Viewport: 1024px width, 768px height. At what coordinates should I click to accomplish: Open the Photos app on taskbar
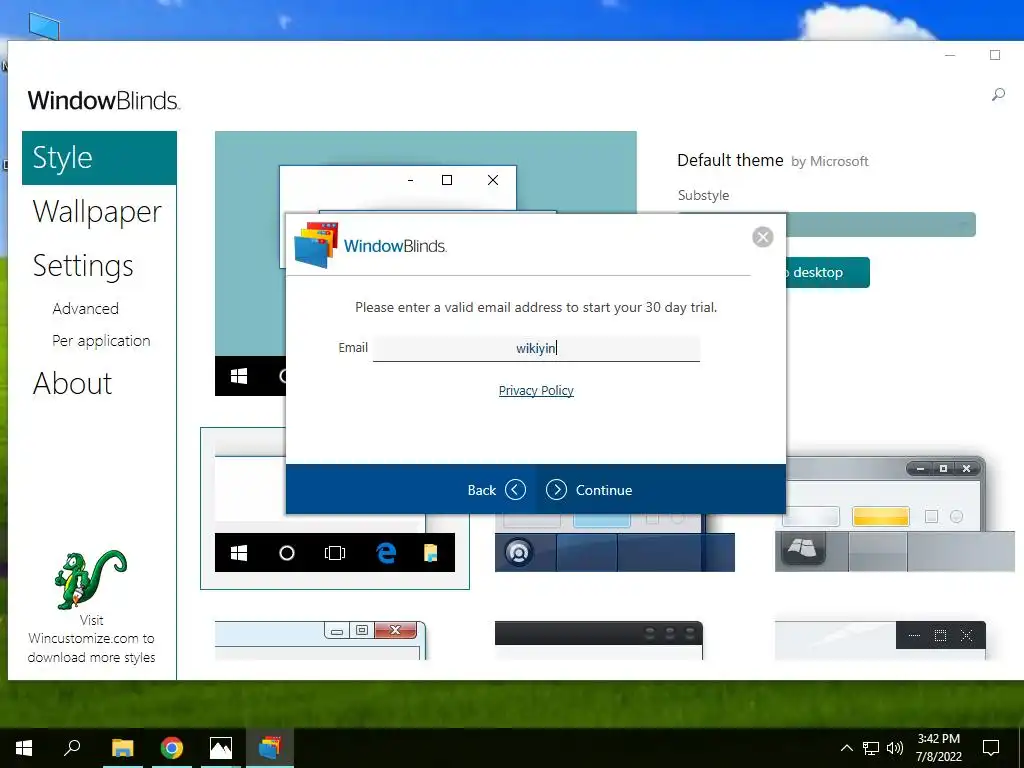click(221, 748)
